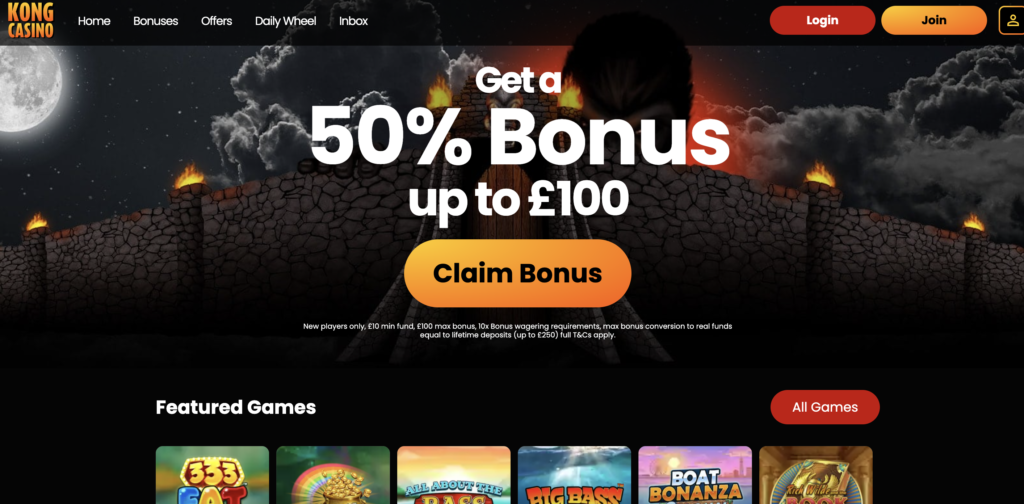
Task: Click the red Login button
Action: (822, 20)
